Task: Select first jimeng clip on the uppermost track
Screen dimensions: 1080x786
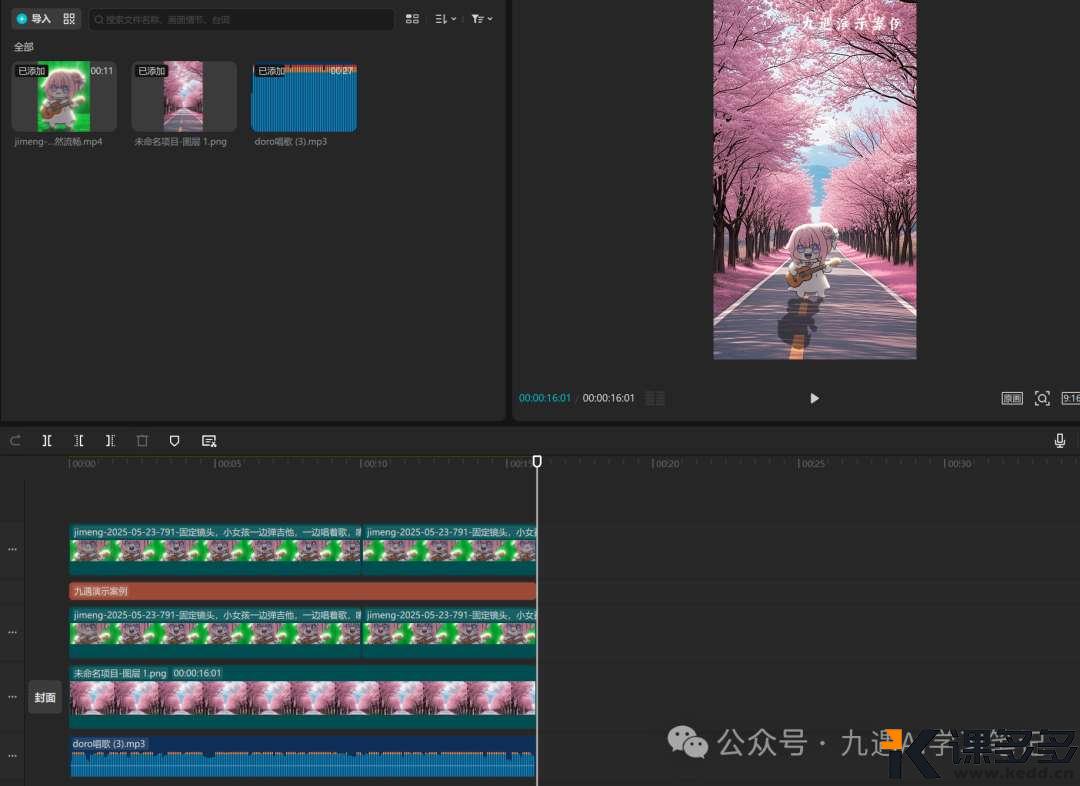Action: pos(215,549)
